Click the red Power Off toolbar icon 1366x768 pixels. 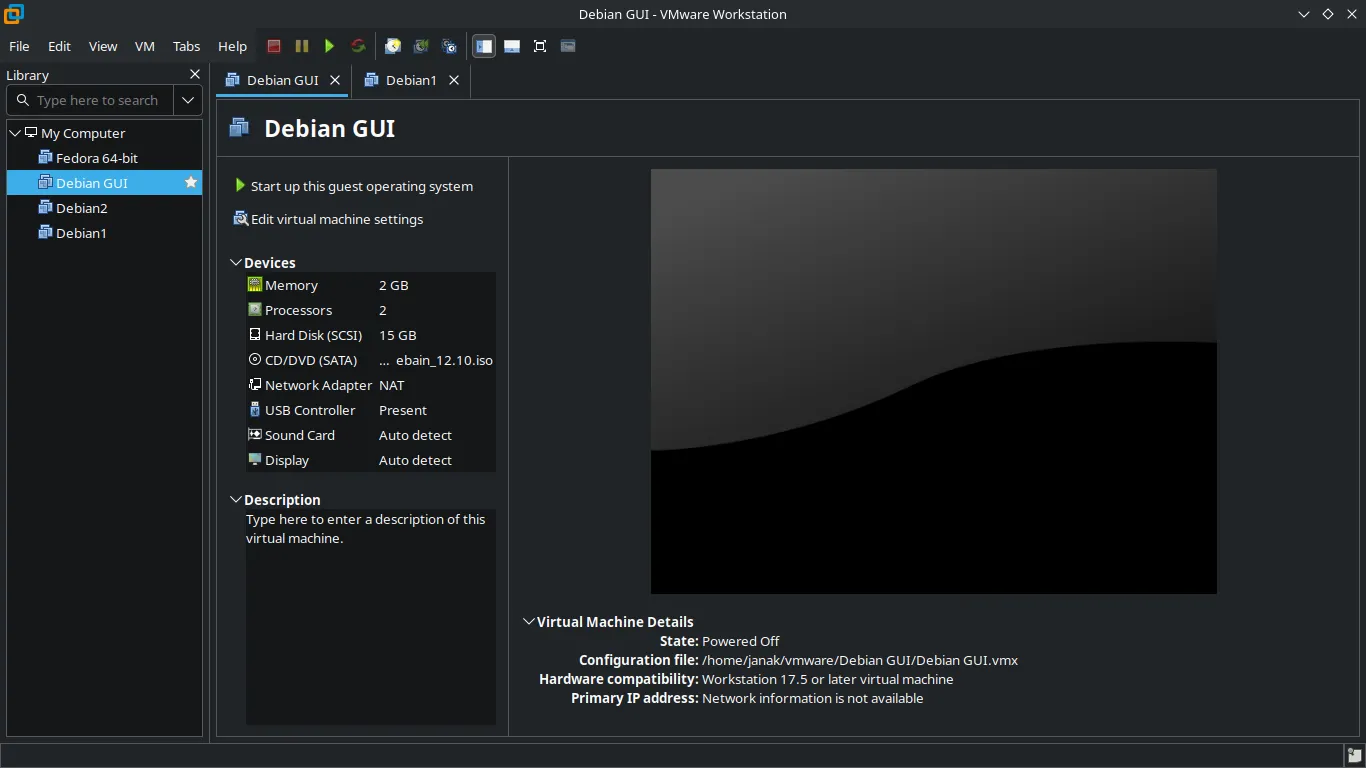[274, 46]
